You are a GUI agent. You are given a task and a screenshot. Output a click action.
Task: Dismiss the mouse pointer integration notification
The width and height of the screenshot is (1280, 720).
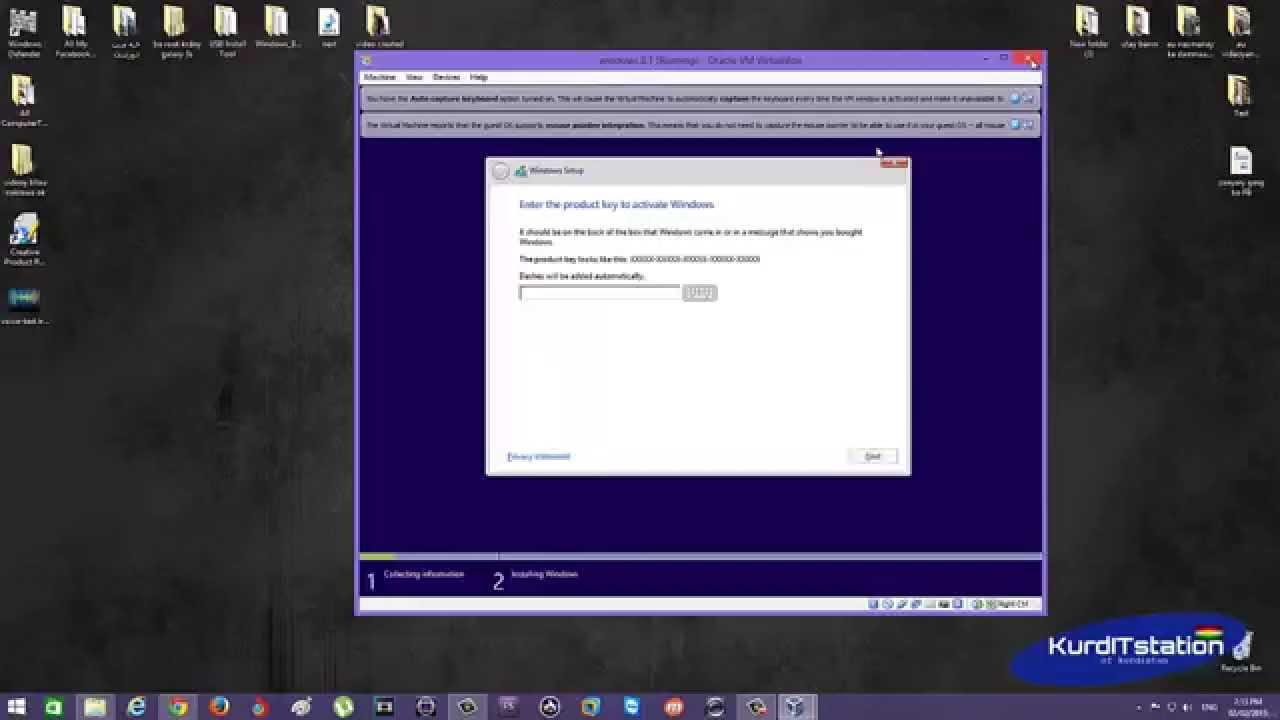[1015, 125]
